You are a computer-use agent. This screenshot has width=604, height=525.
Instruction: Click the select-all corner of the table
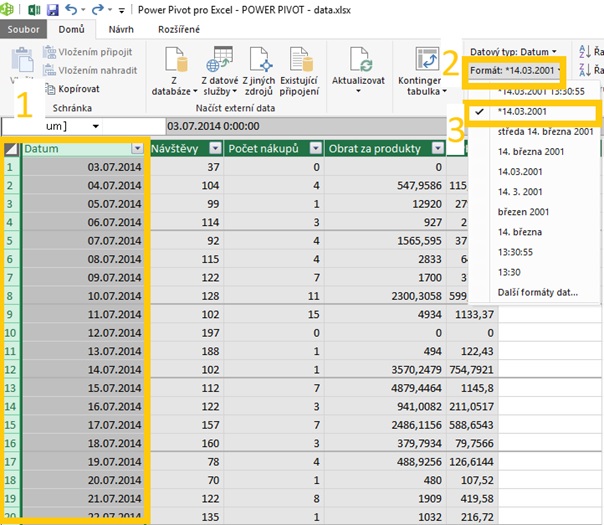tap(11, 149)
